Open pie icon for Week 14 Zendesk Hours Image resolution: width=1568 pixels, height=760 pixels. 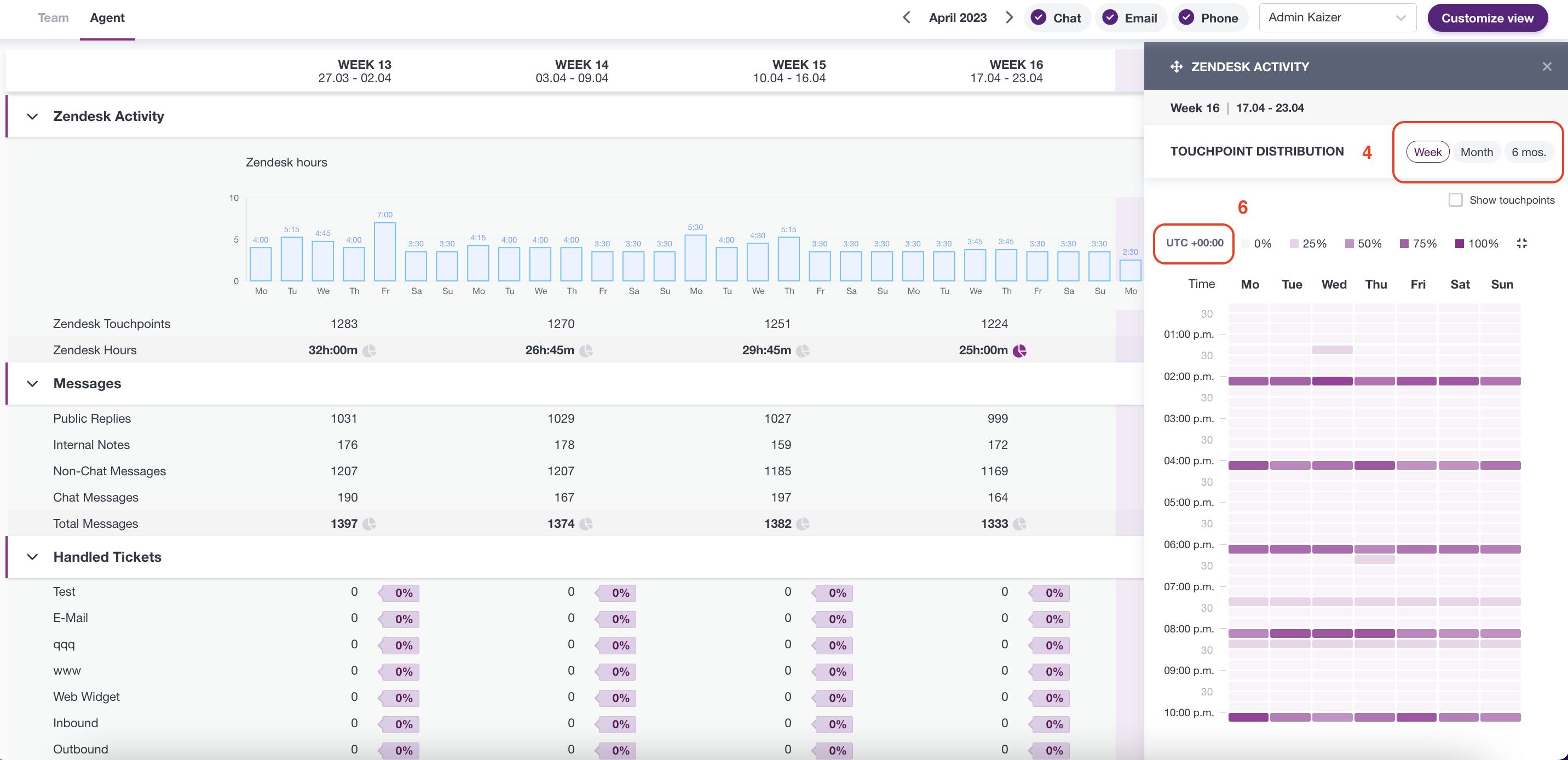pos(586,350)
